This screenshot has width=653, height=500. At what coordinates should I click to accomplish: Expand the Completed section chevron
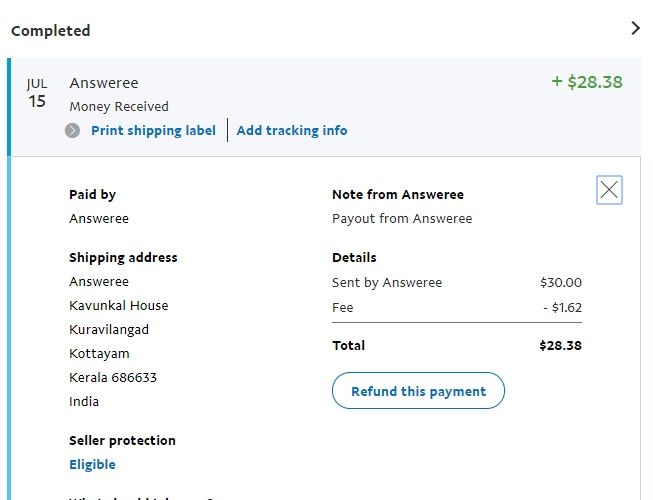(x=635, y=28)
